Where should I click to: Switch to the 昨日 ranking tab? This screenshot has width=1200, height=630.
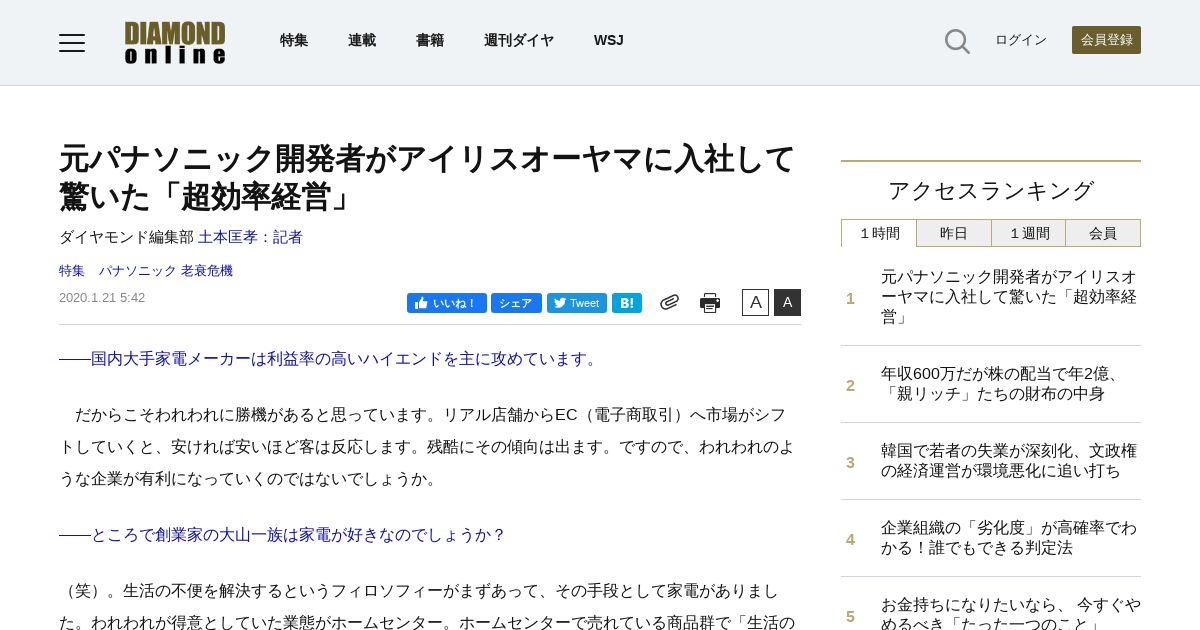pyautogui.click(x=954, y=233)
